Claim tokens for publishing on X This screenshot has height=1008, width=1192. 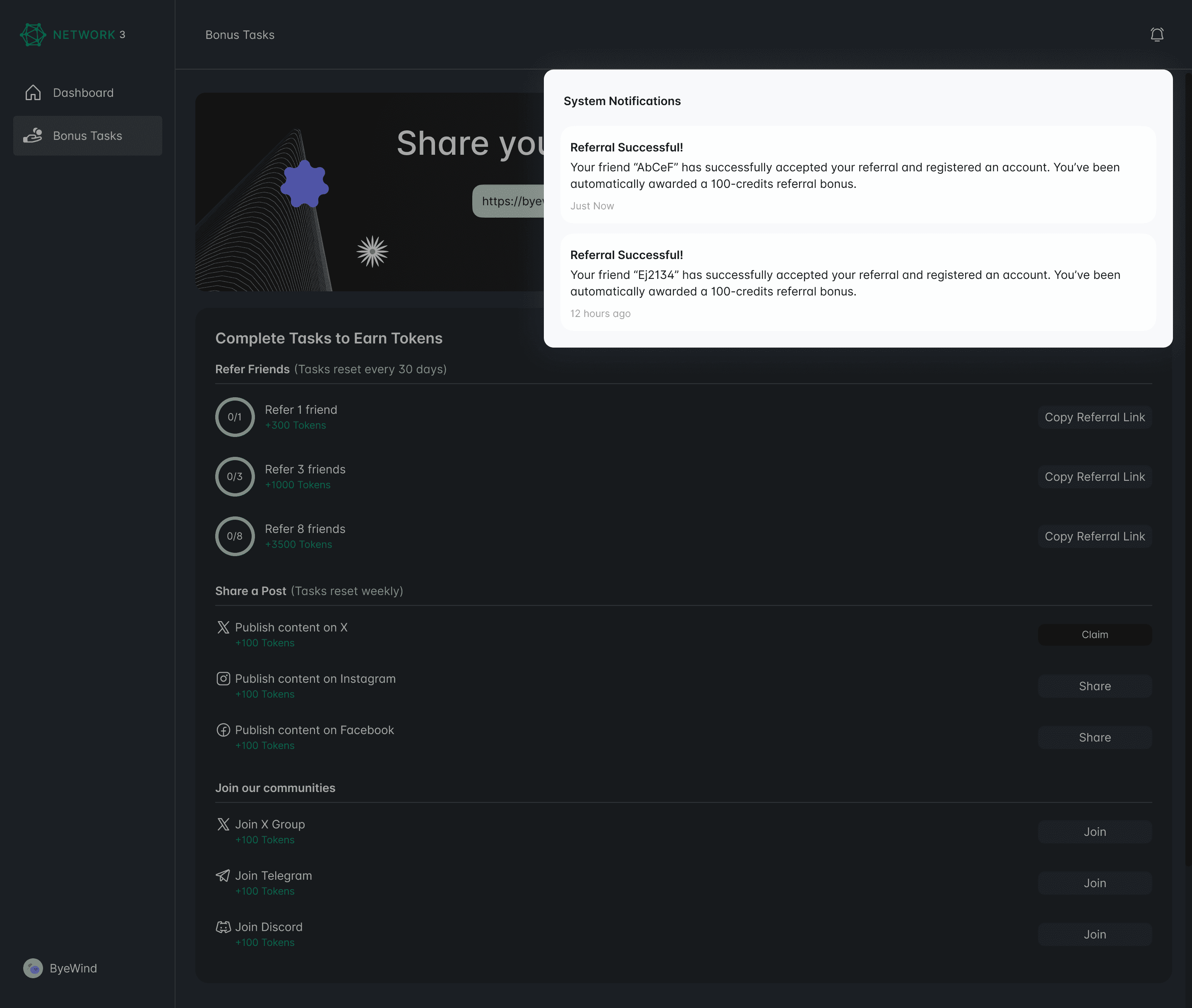click(1094, 635)
